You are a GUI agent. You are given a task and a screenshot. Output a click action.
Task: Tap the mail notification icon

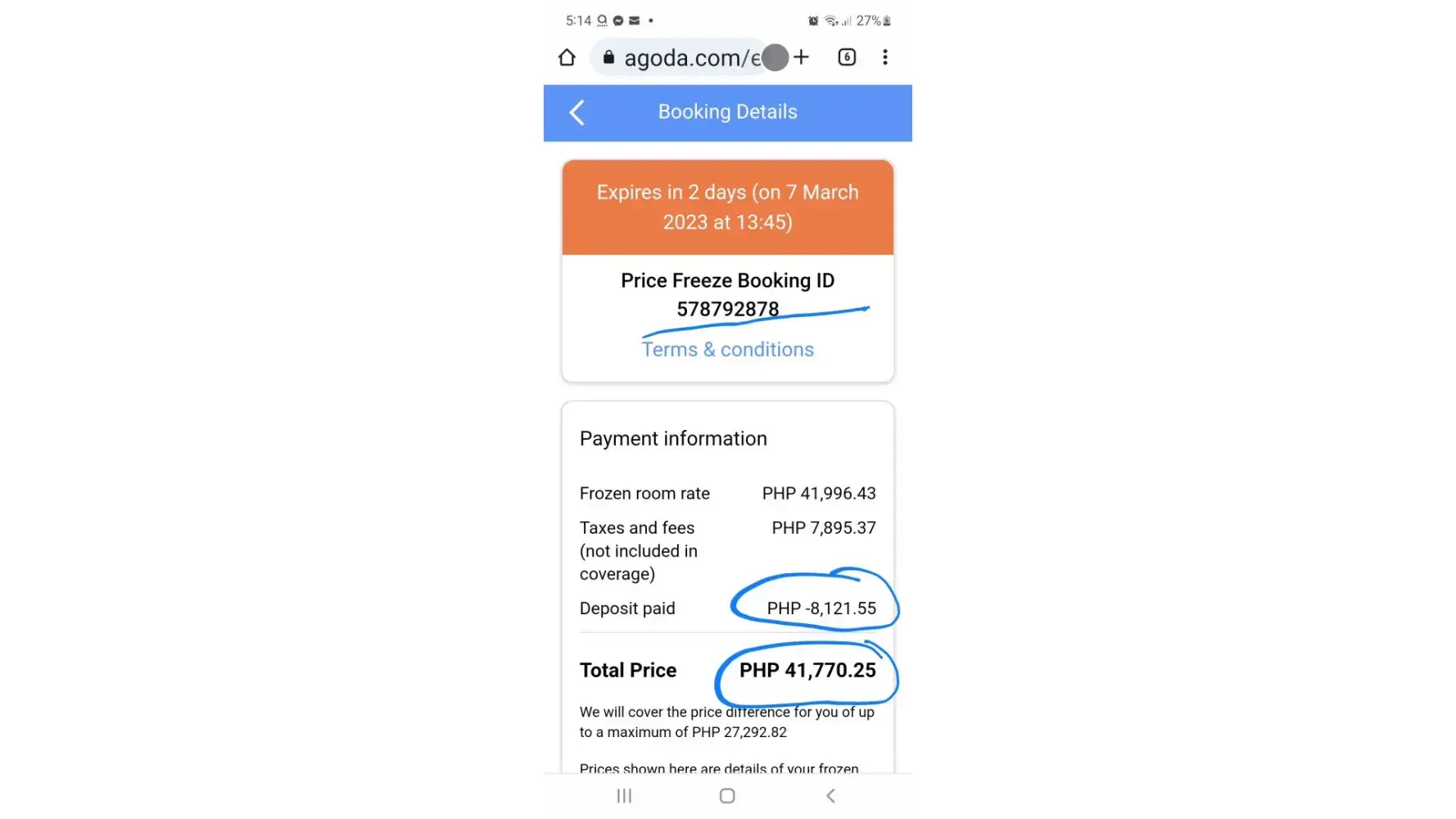click(634, 20)
